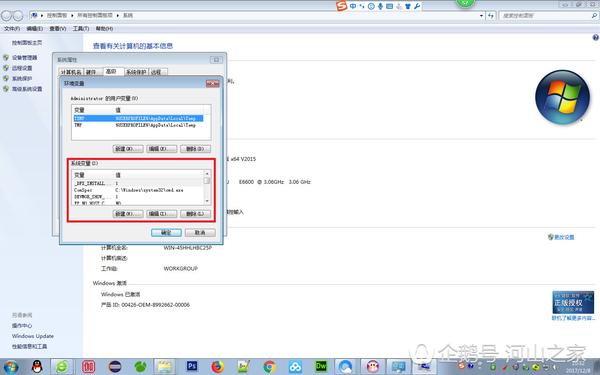Click Edit button under user variables

162,149
